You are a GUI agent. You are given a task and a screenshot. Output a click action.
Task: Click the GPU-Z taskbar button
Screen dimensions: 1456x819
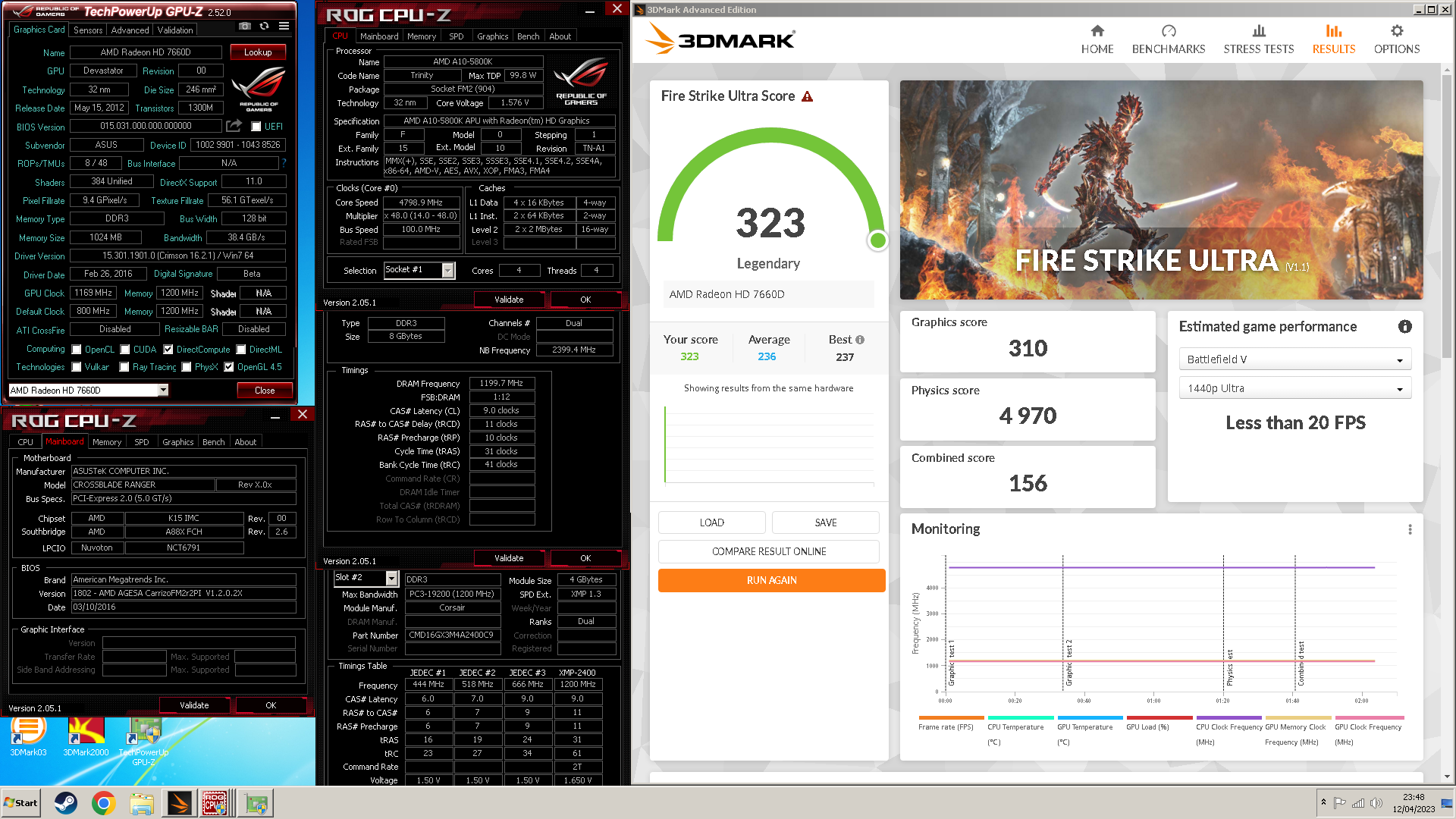tap(256, 803)
